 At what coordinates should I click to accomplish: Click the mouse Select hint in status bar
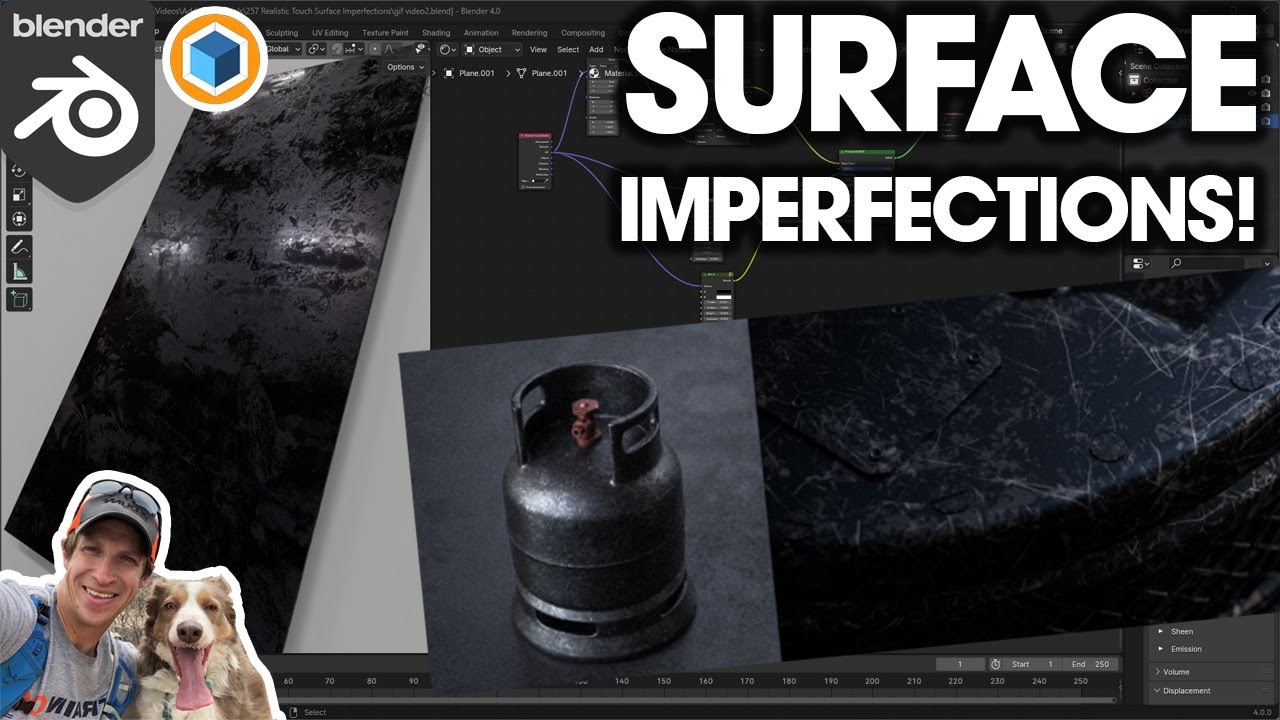309,712
